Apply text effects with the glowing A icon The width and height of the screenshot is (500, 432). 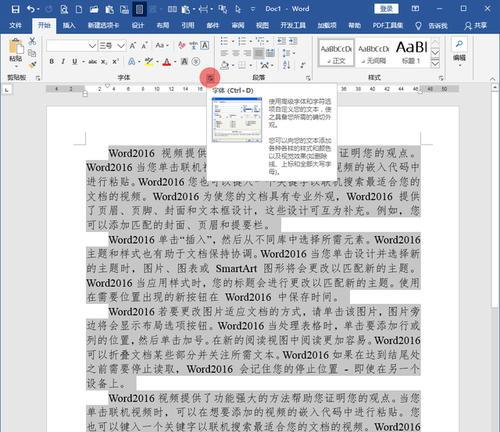(132, 61)
